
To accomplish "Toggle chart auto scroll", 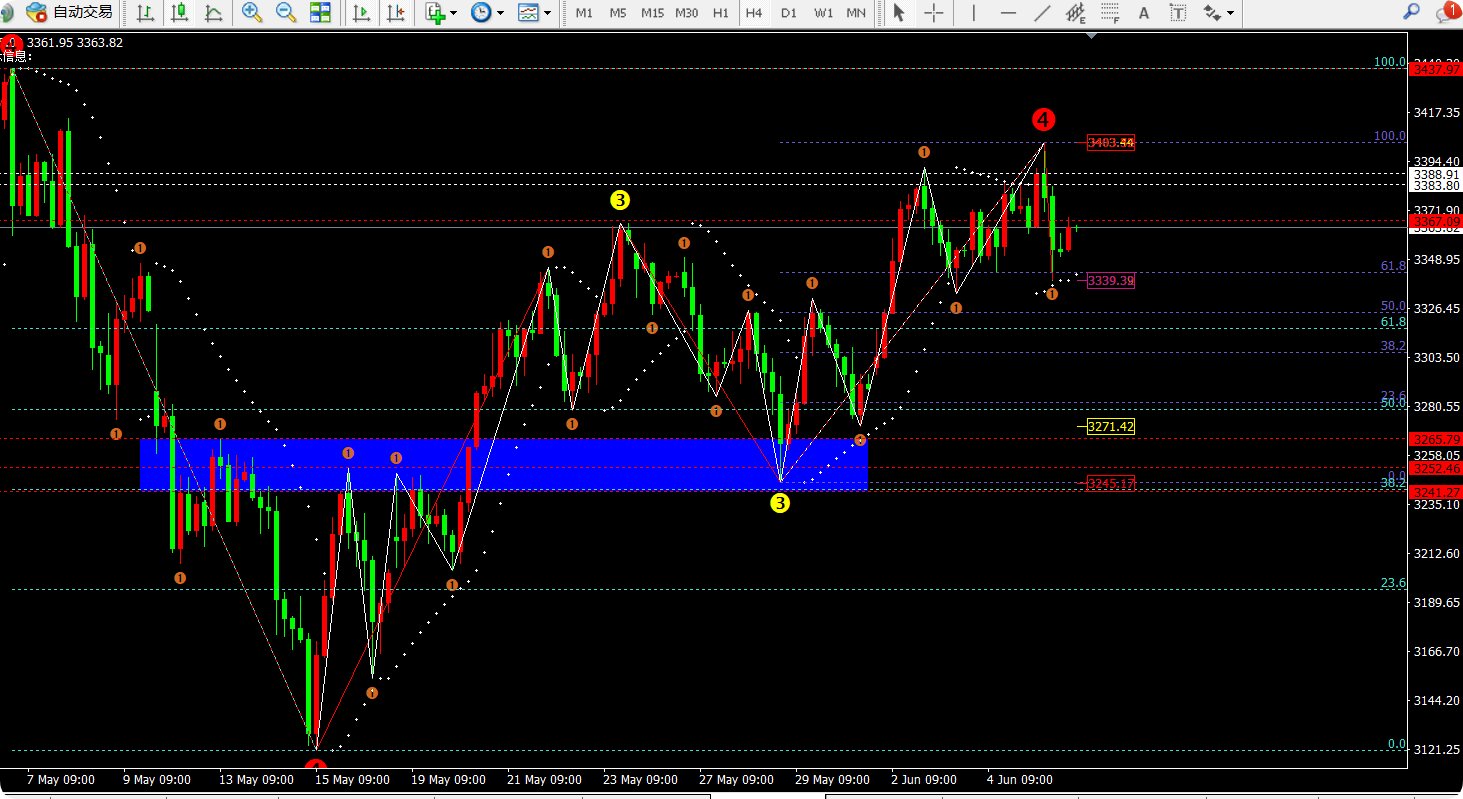I will click(x=361, y=13).
